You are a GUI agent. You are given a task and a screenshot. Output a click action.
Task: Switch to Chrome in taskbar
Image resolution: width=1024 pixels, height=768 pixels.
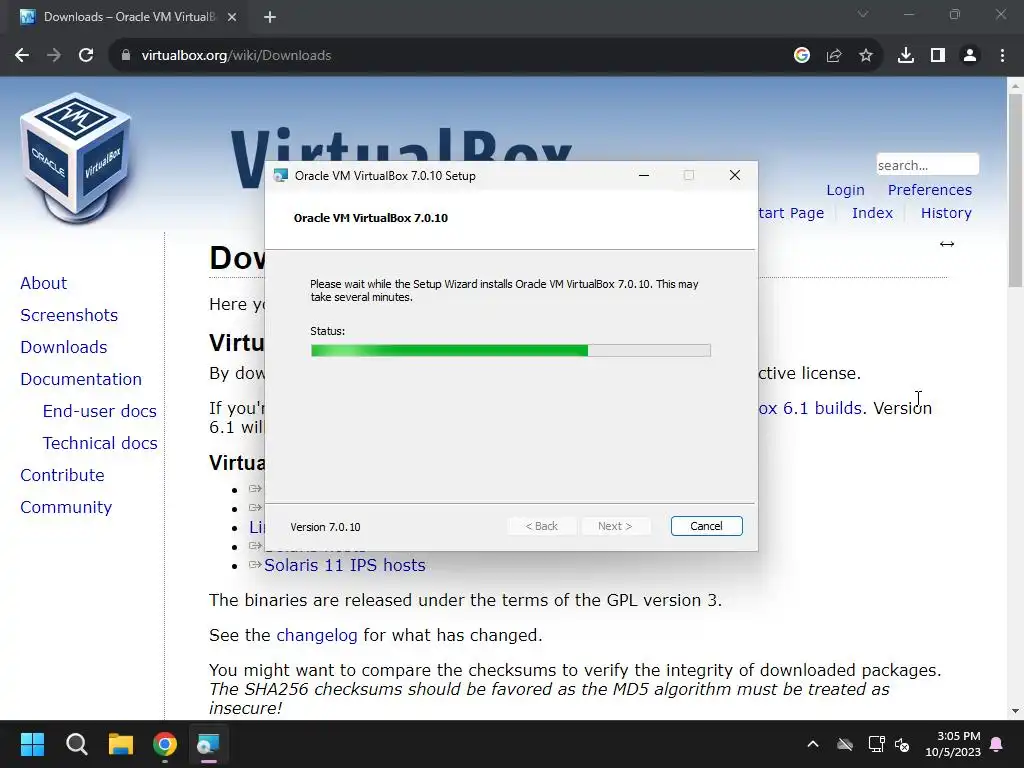pyautogui.click(x=165, y=744)
